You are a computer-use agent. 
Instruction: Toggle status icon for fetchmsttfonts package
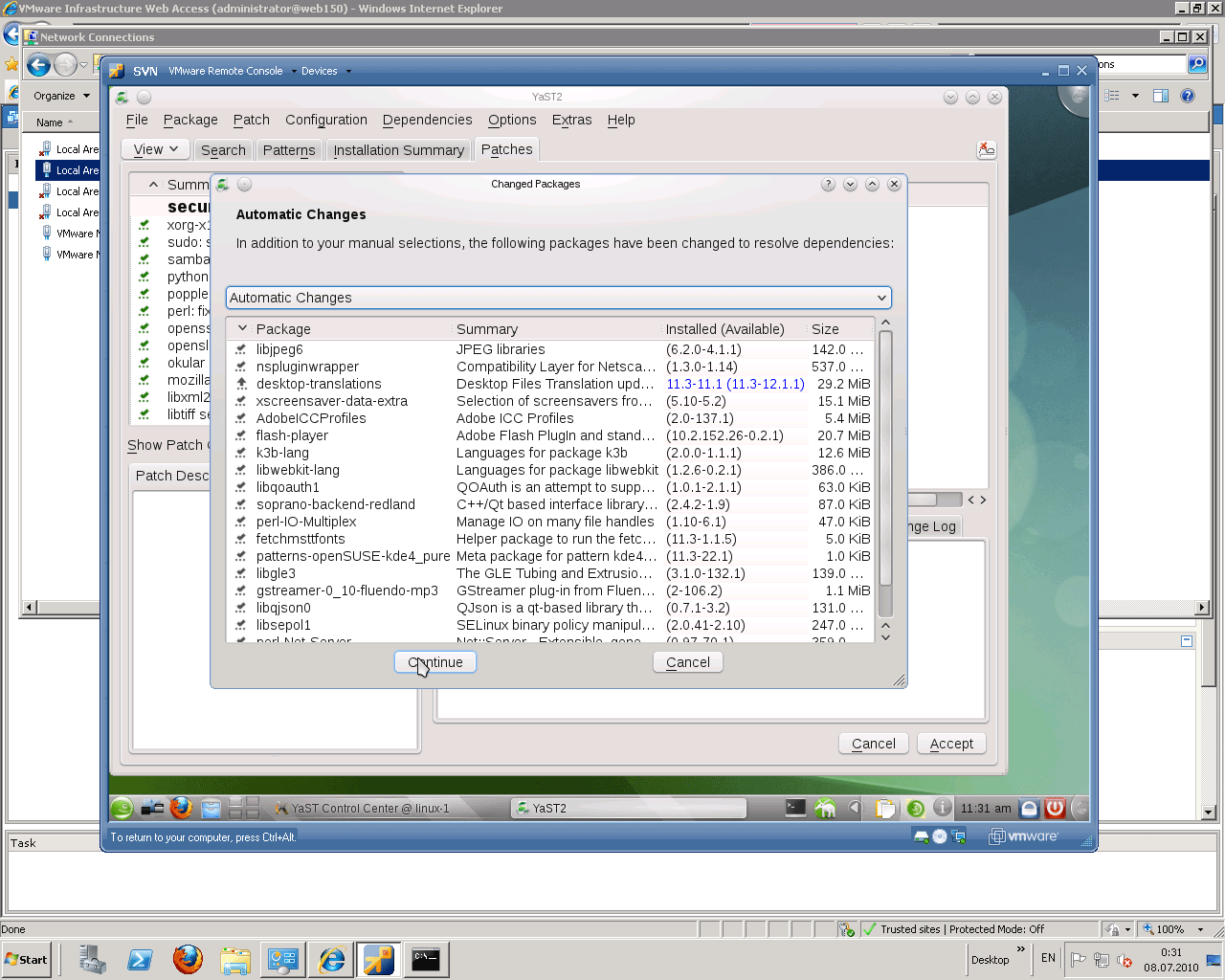pyautogui.click(x=241, y=539)
